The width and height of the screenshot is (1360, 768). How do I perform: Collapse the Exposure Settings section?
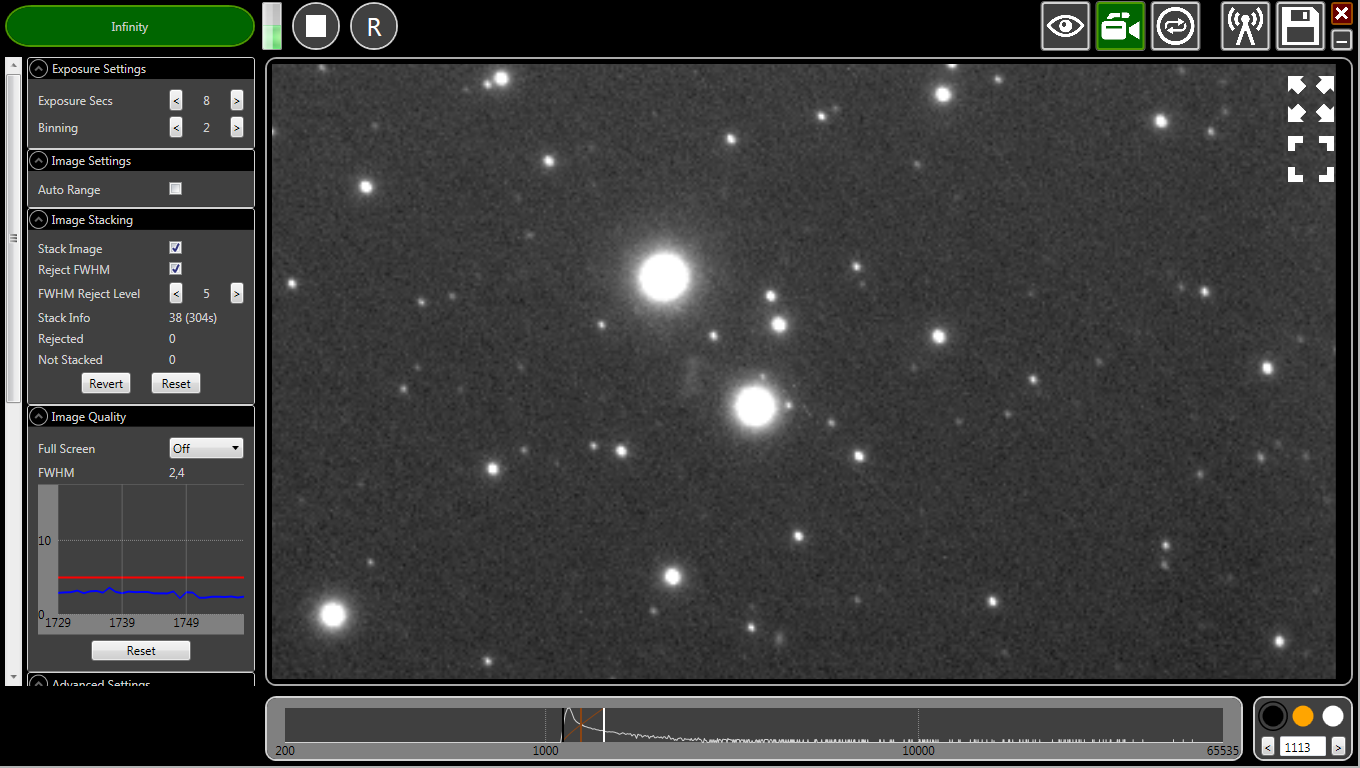click(x=39, y=69)
